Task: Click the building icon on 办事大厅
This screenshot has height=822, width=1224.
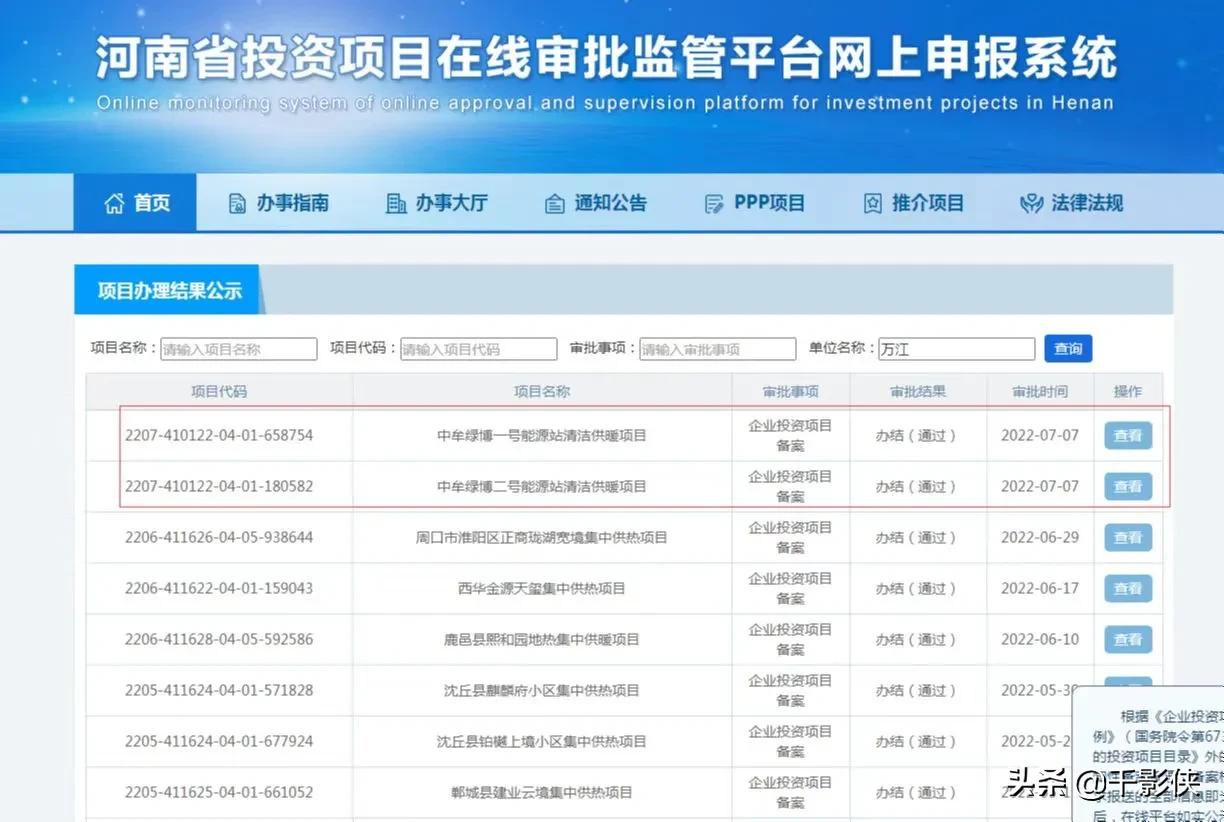Action: pyautogui.click(x=397, y=202)
